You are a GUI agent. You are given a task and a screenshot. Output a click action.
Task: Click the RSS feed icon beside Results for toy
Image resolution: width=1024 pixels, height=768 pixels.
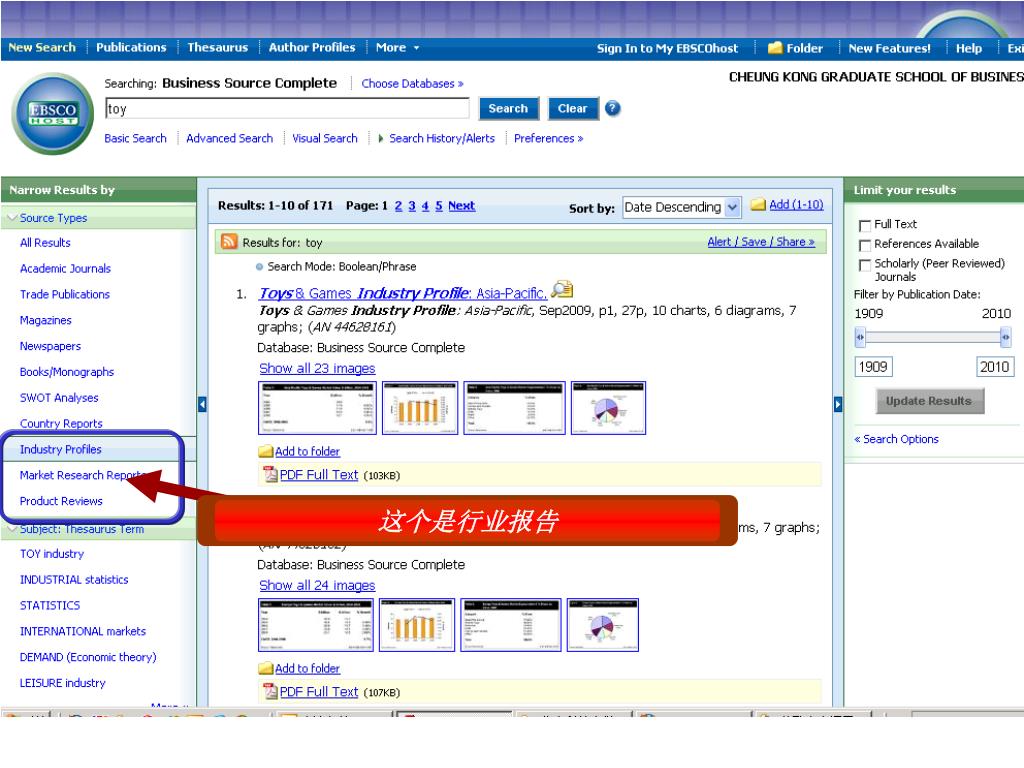[229, 242]
